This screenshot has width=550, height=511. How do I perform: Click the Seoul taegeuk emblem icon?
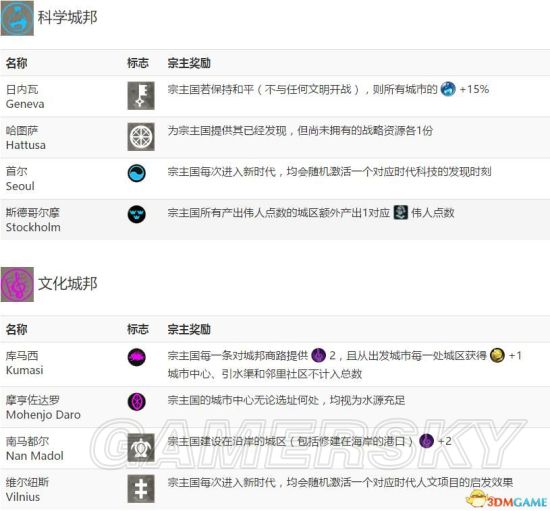pyautogui.click(x=137, y=173)
